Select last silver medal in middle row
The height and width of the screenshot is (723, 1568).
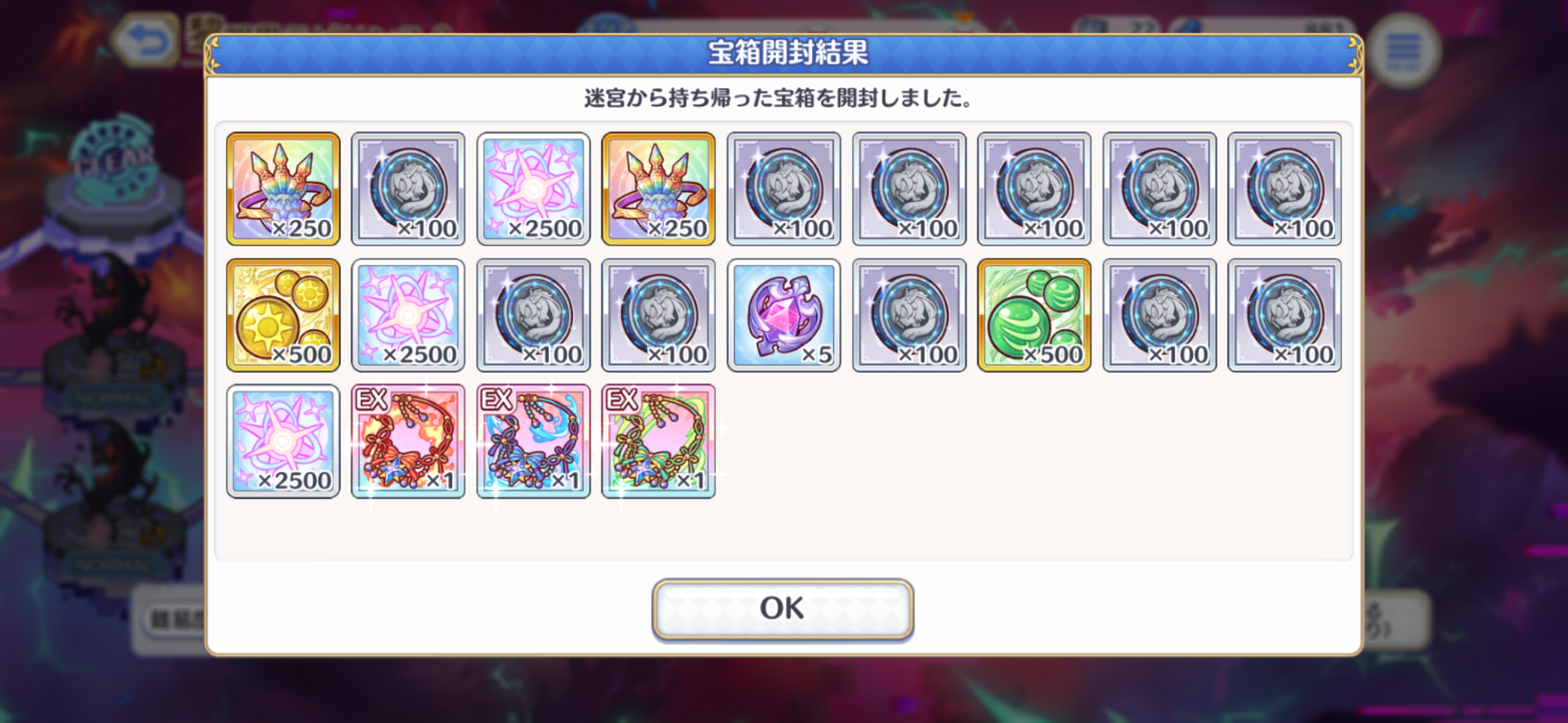tap(1284, 314)
